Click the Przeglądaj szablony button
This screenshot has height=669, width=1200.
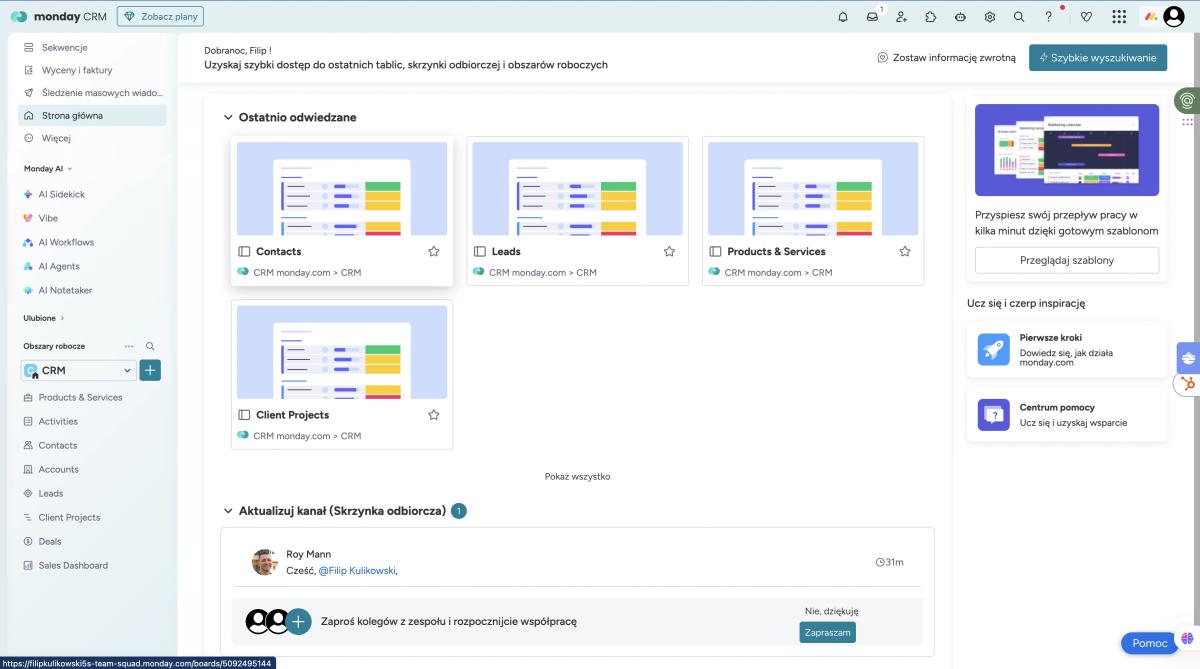(x=1067, y=260)
